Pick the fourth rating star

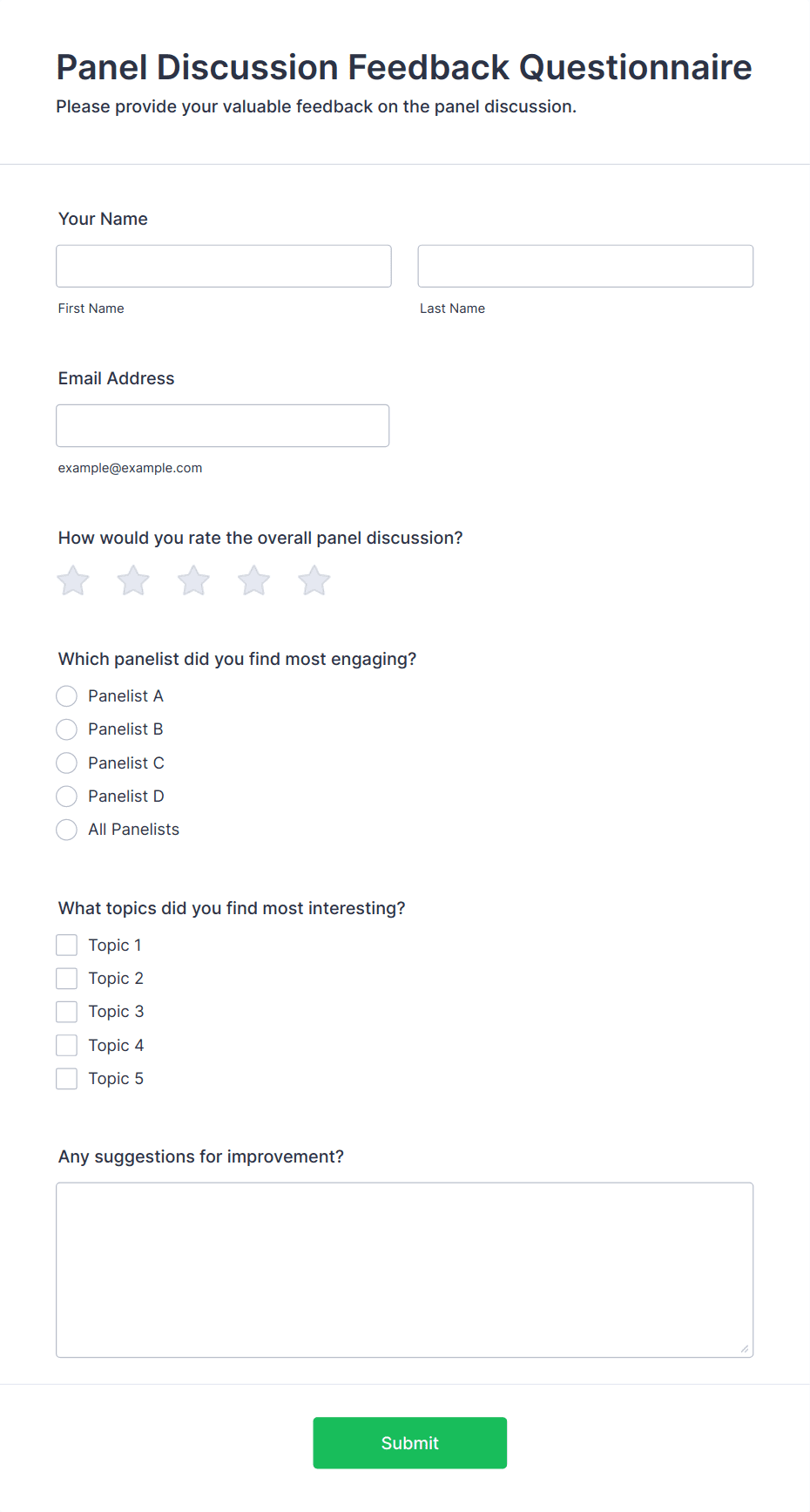pyautogui.click(x=253, y=580)
